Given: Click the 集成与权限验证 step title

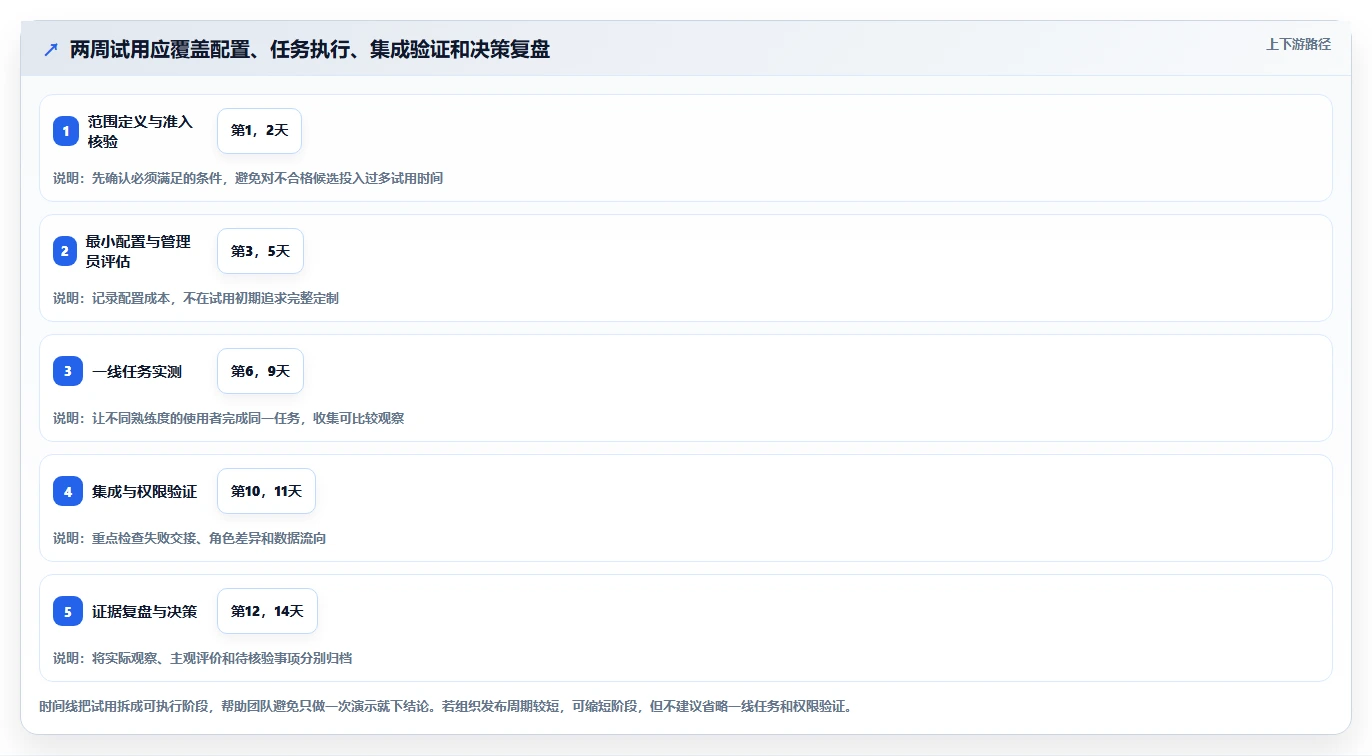Looking at the screenshot, I should [145, 491].
